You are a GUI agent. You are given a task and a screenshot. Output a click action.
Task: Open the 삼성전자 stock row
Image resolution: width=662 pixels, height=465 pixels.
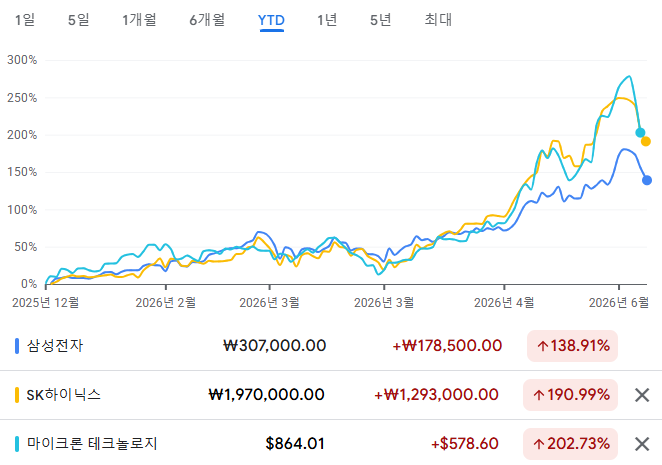331,346
